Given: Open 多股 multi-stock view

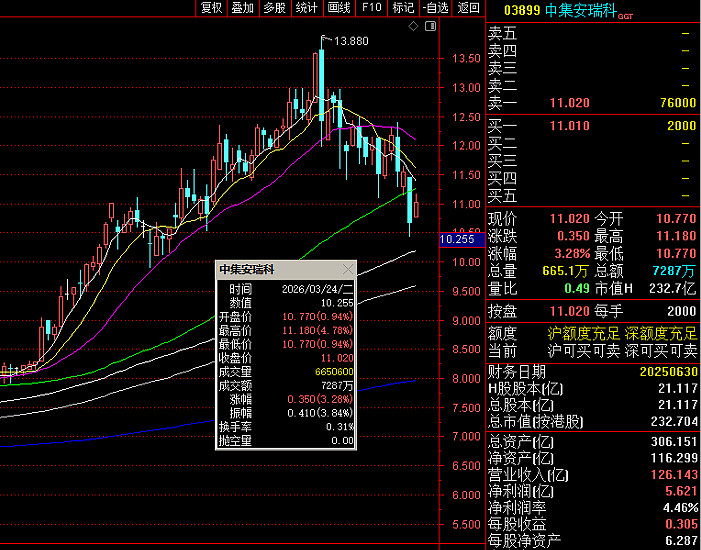Looking at the screenshot, I should tap(274, 8).
